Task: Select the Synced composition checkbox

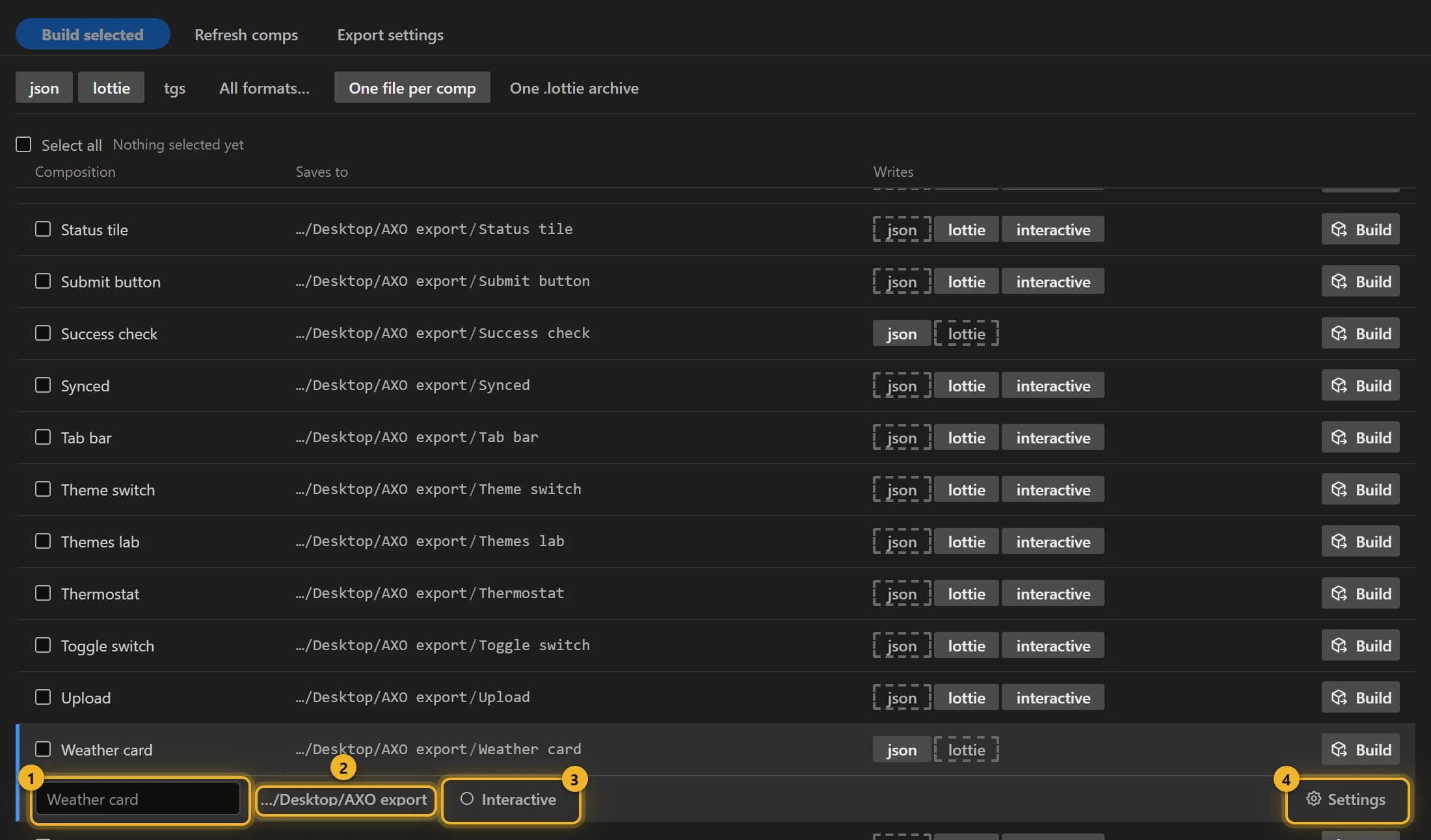Action: pyautogui.click(x=43, y=385)
